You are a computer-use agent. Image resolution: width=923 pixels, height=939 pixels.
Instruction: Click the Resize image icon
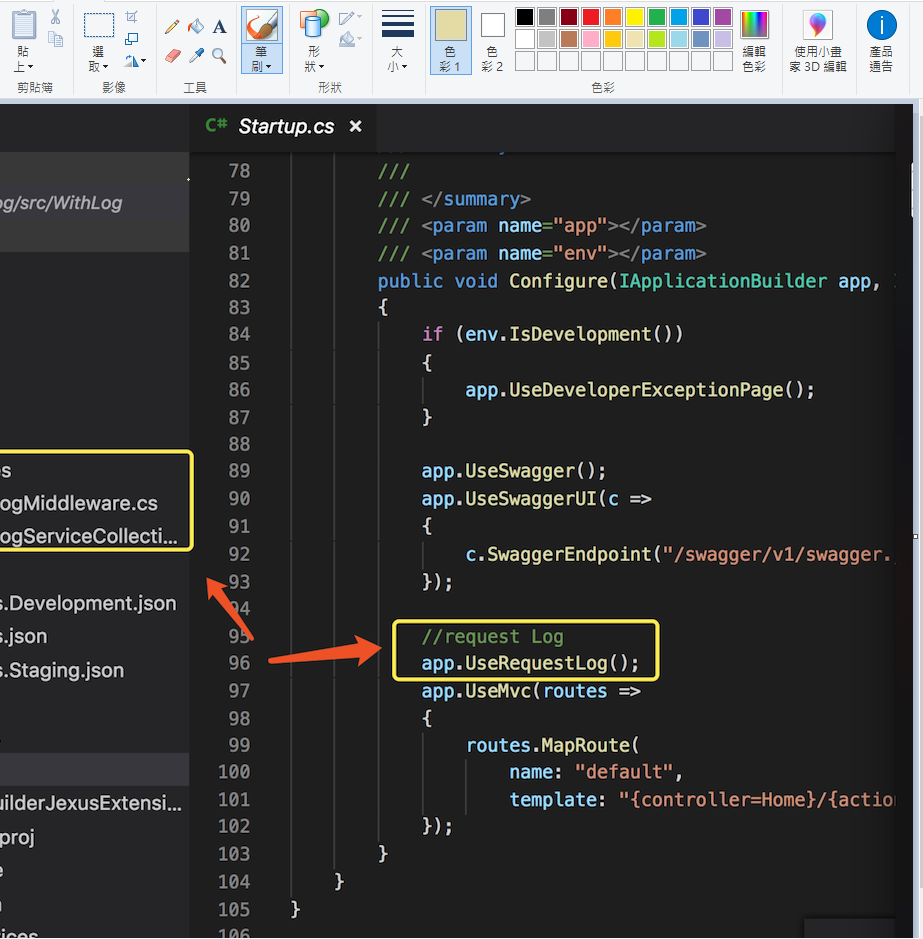pos(132,39)
